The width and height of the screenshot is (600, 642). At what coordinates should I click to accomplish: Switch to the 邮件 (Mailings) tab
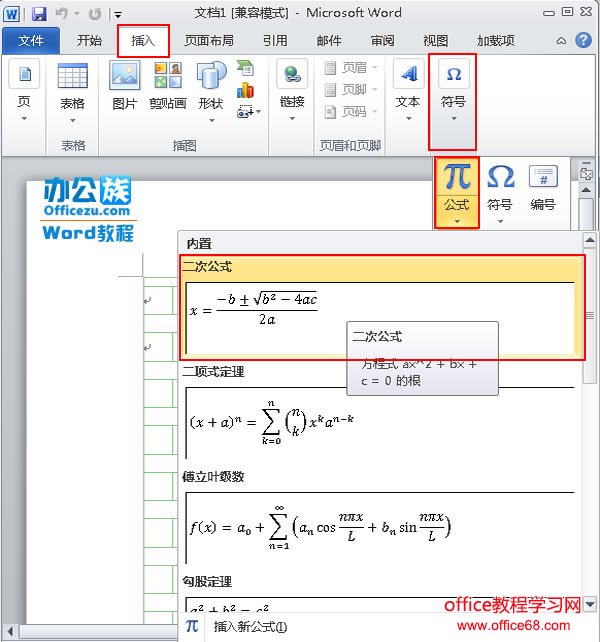pyautogui.click(x=329, y=41)
